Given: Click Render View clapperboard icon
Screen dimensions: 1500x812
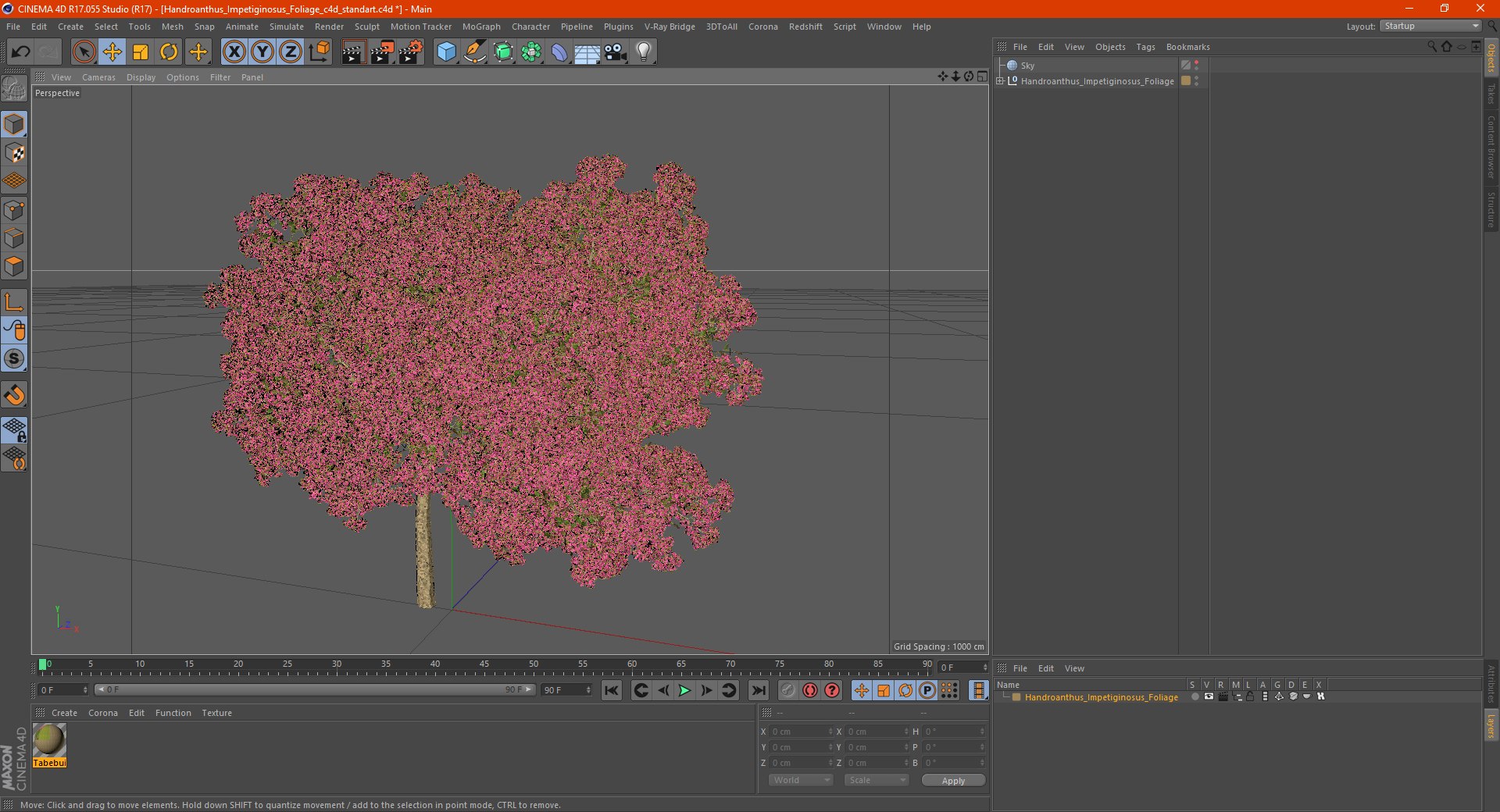Looking at the screenshot, I should coord(353,52).
